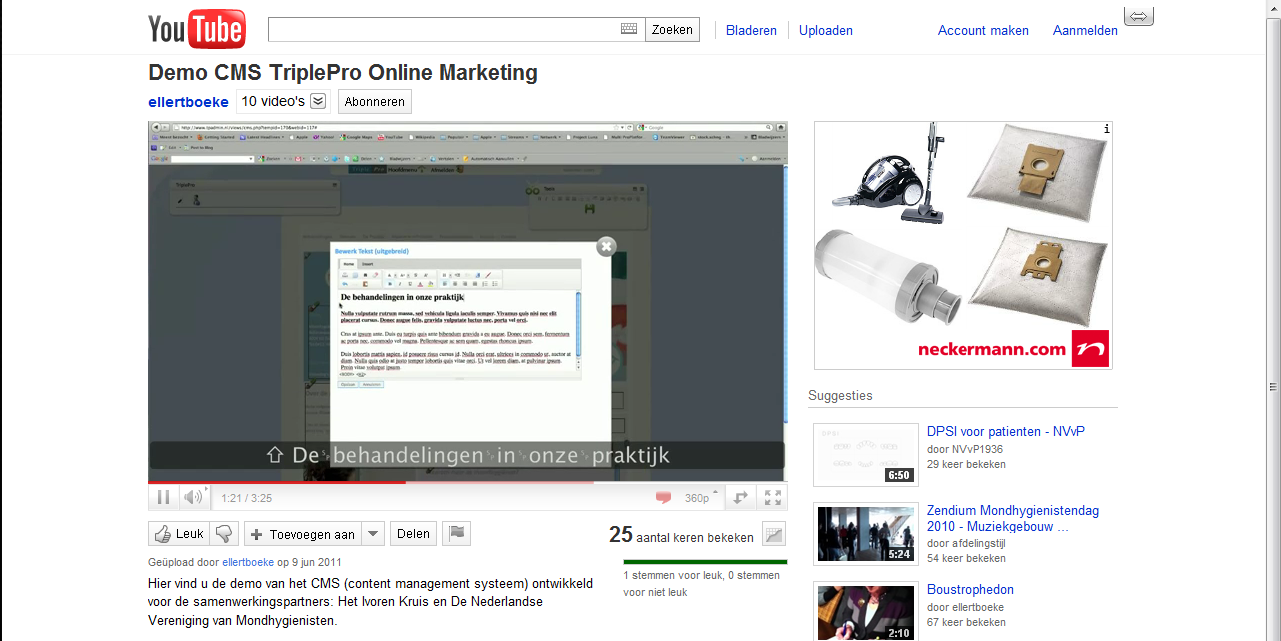The image size is (1281, 641).
Task: Click the thumbs-down dislike icon
Action: 224,534
